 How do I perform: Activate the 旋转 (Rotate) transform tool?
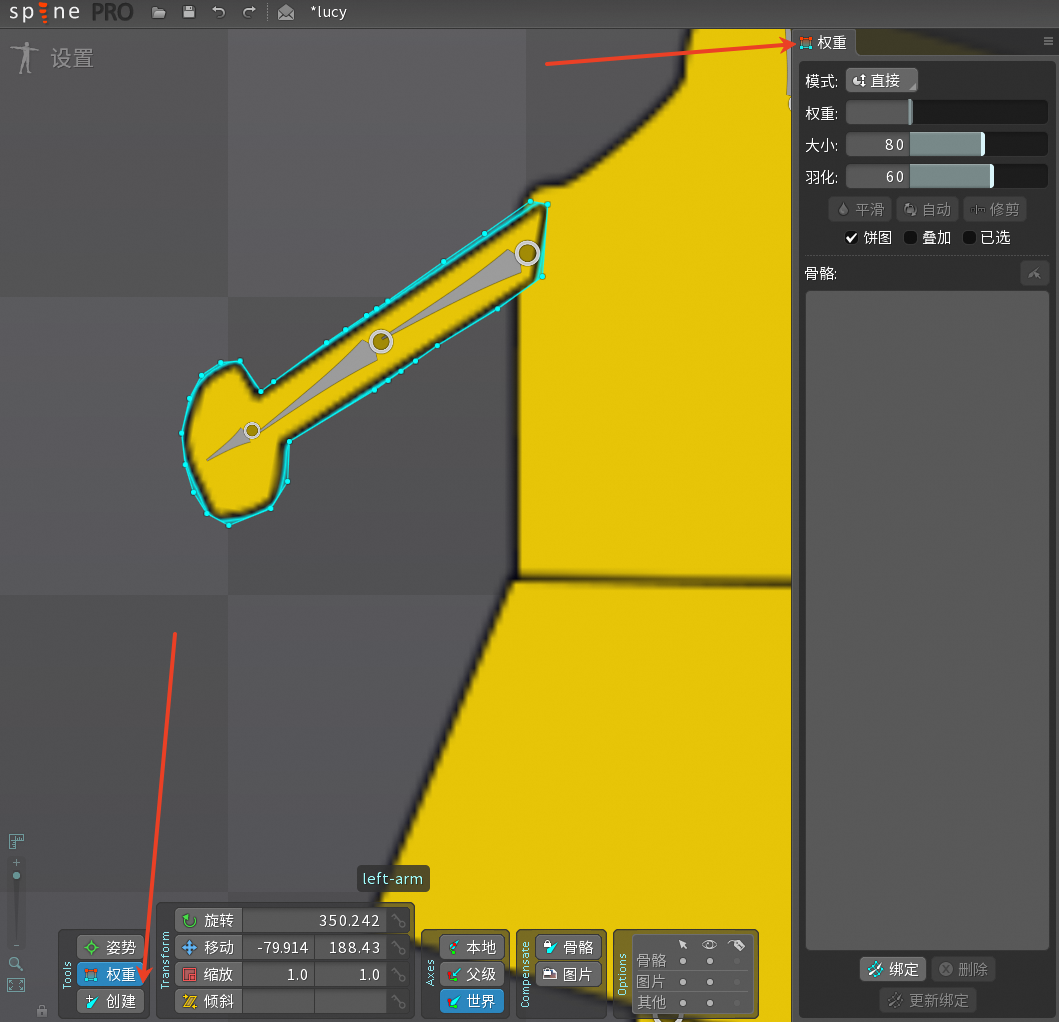pyautogui.click(x=209, y=920)
